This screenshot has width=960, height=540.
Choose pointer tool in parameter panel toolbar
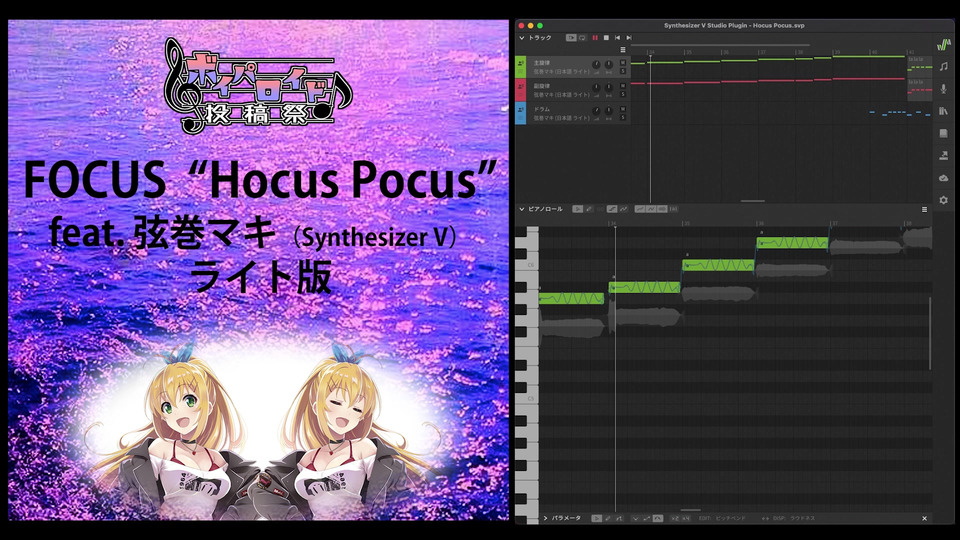pos(596,519)
